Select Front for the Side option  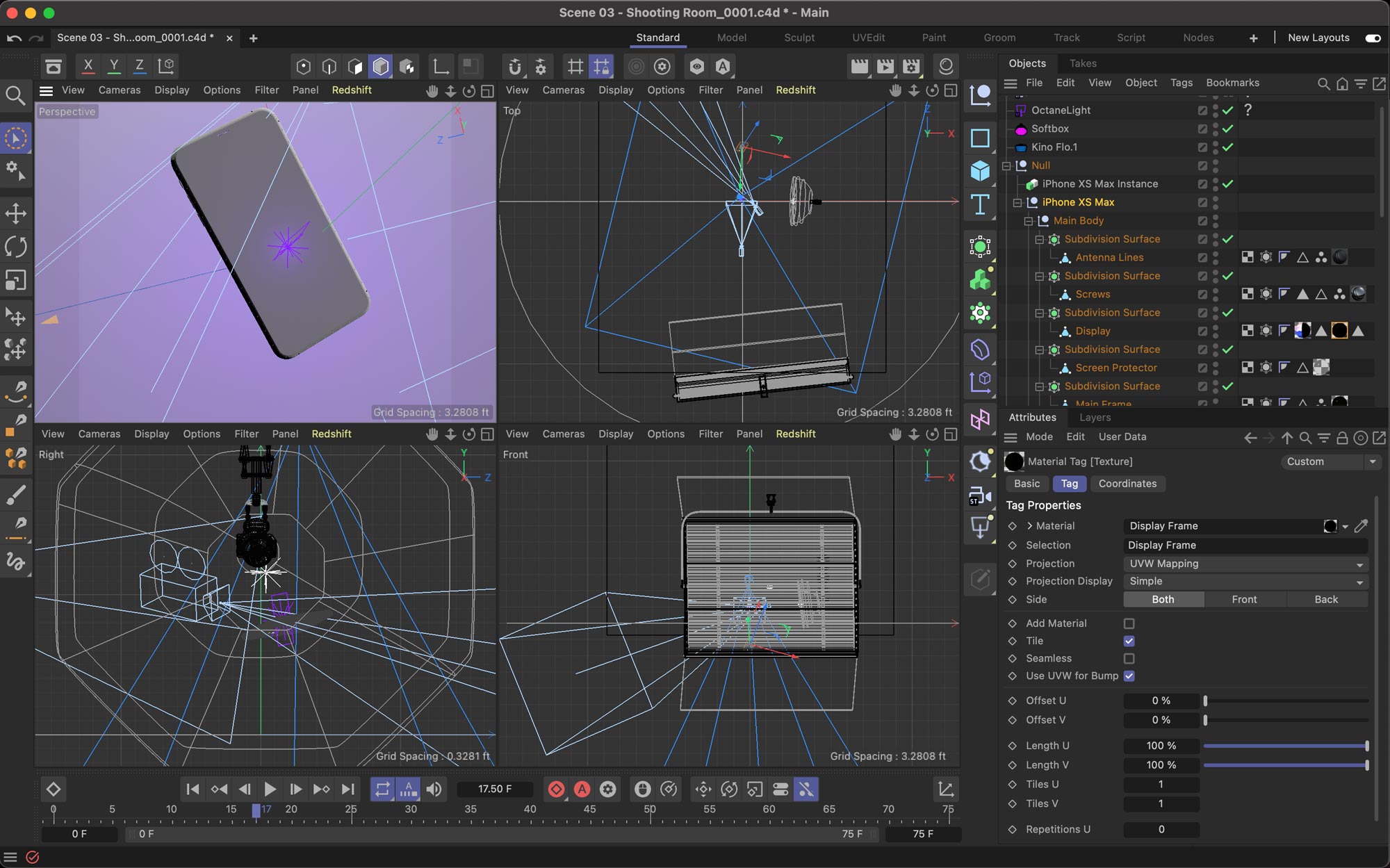1244,599
